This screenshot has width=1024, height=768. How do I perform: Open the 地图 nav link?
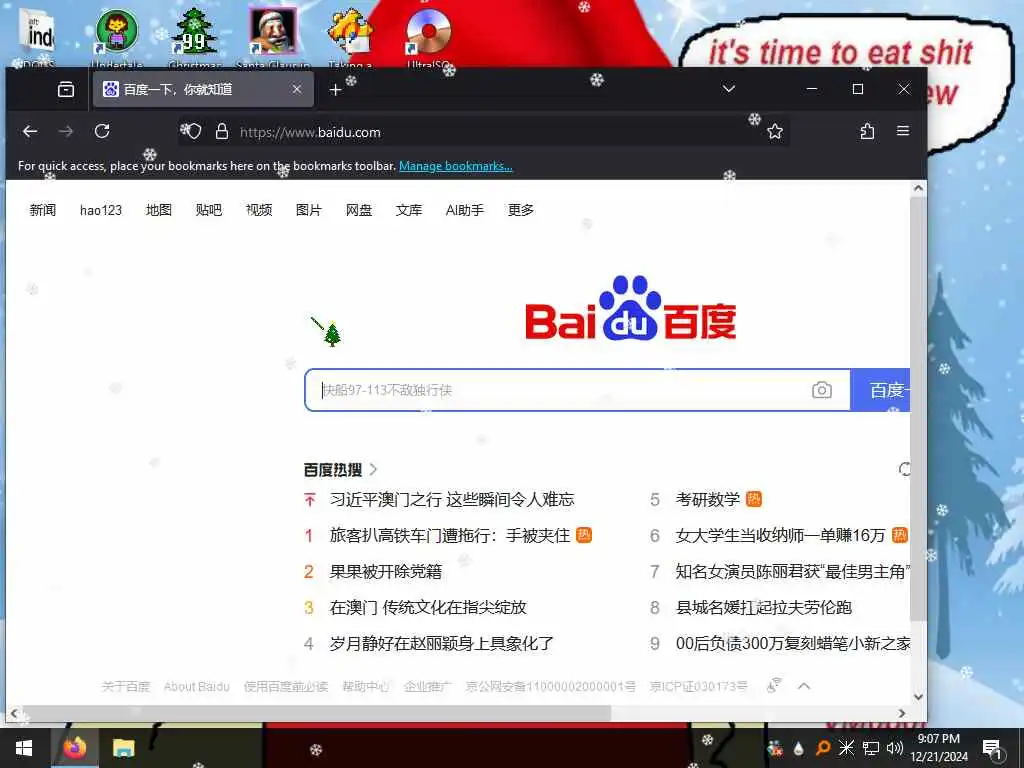click(159, 210)
